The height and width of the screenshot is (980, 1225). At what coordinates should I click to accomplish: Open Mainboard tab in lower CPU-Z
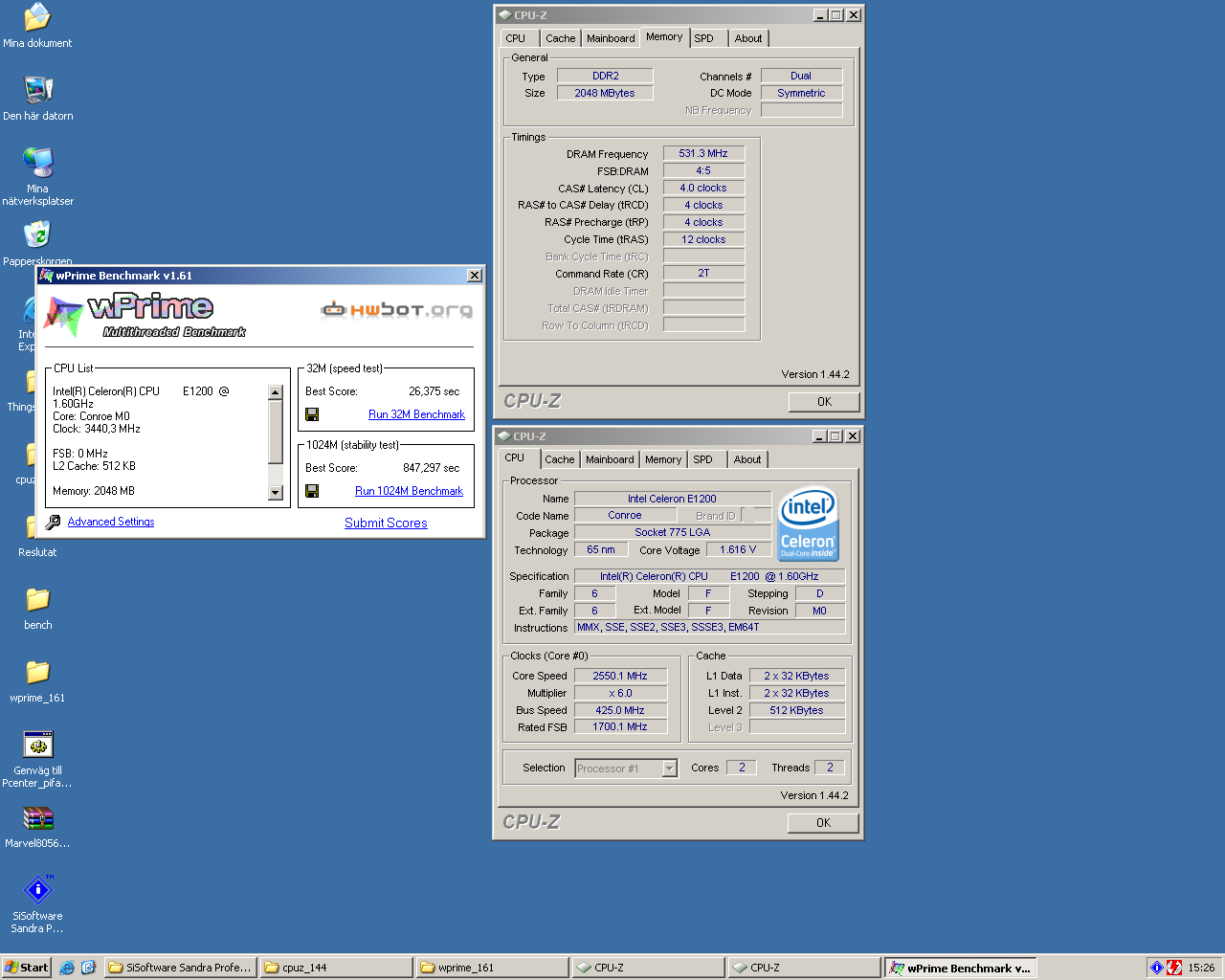coord(610,459)
